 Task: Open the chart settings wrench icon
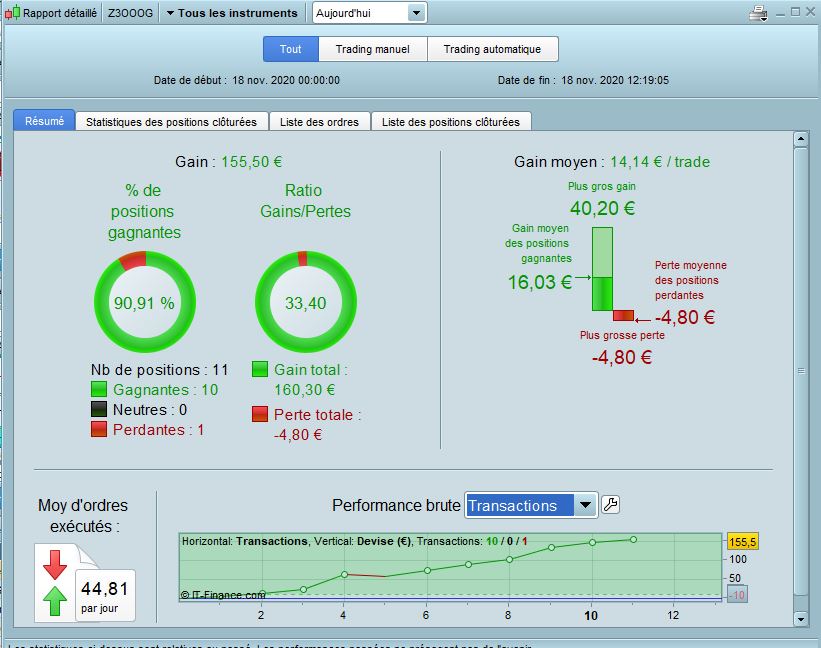tap(611, 505)
